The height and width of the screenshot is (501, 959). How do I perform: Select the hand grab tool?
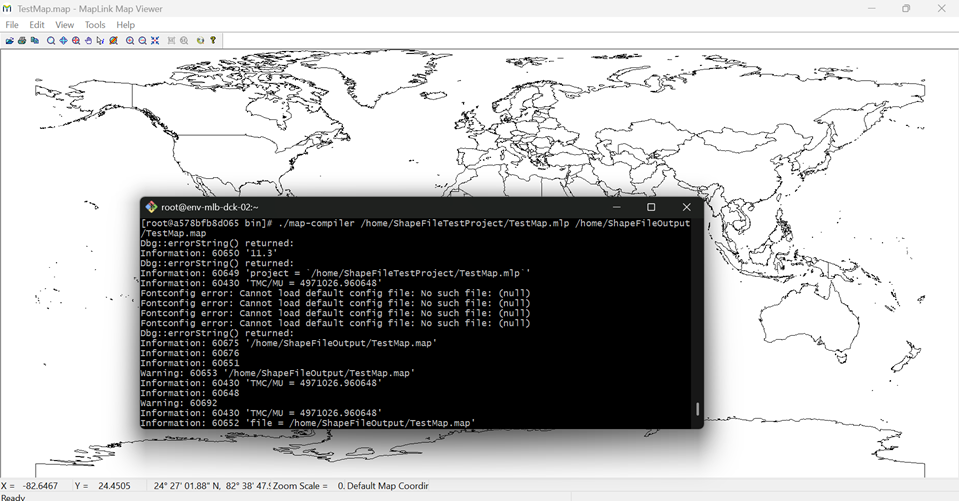click(x=88, y=40)
